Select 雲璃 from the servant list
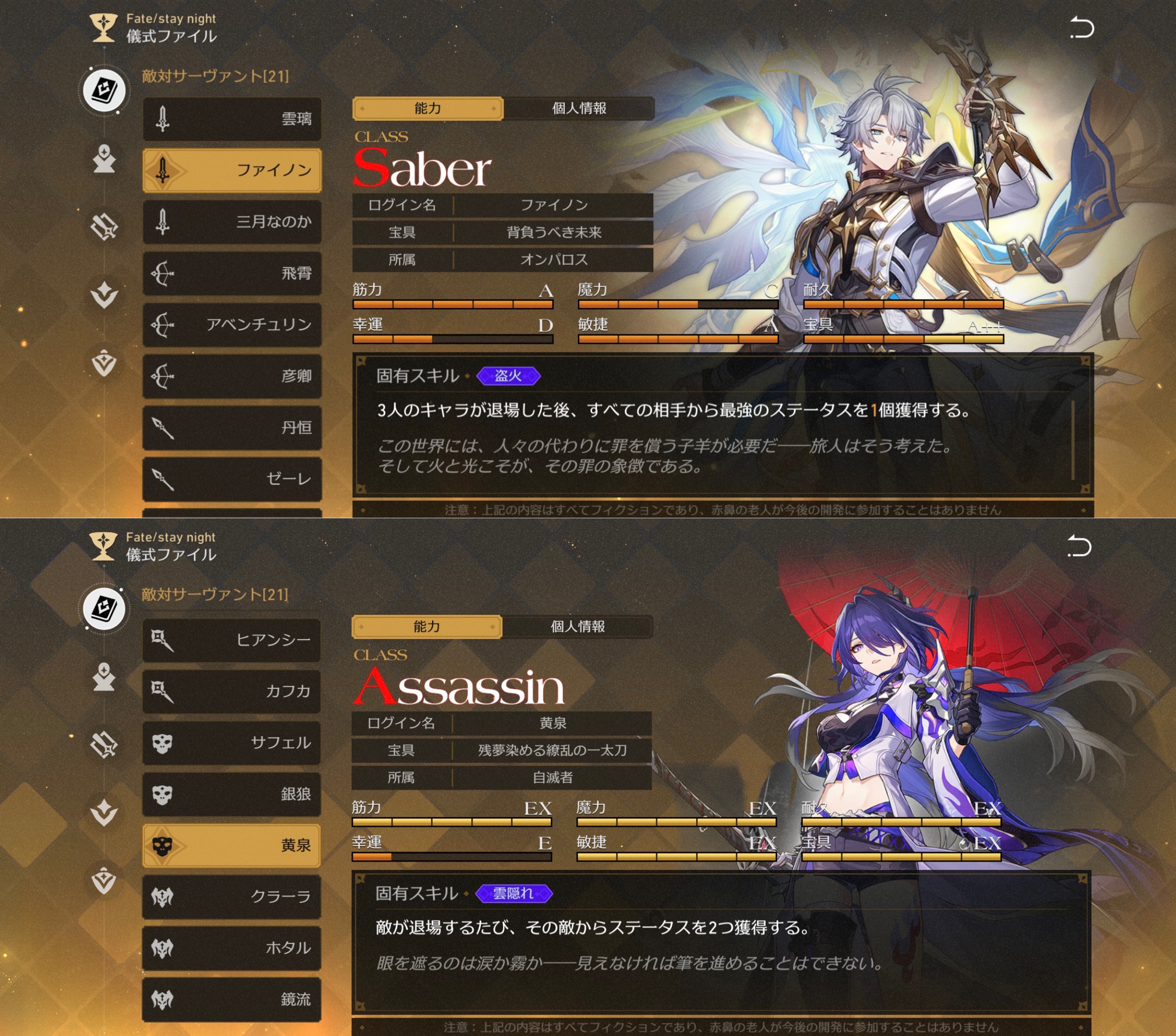Viewport: 1176px width, 1036px height. click(x=232, y=119)
